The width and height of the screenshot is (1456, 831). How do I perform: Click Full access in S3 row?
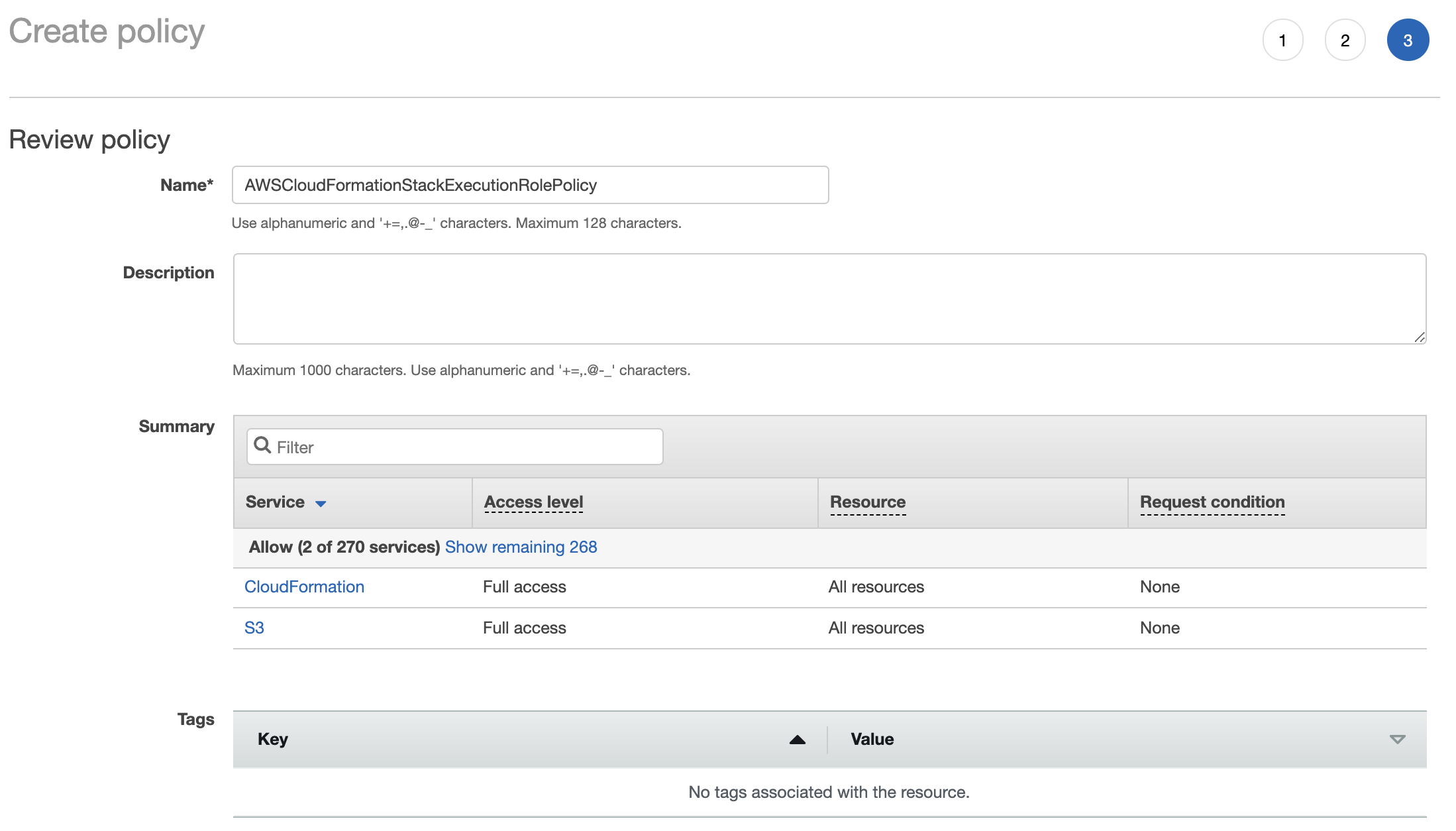point(524,628)
